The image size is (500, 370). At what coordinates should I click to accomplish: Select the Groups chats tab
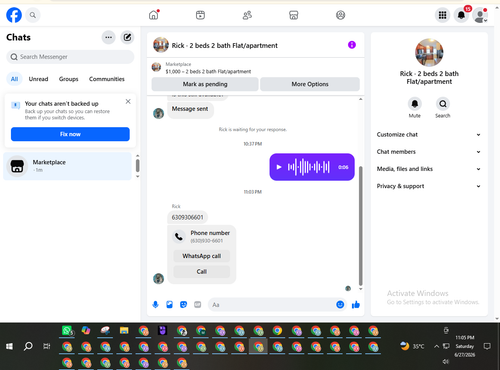click(x=68, y=79)
